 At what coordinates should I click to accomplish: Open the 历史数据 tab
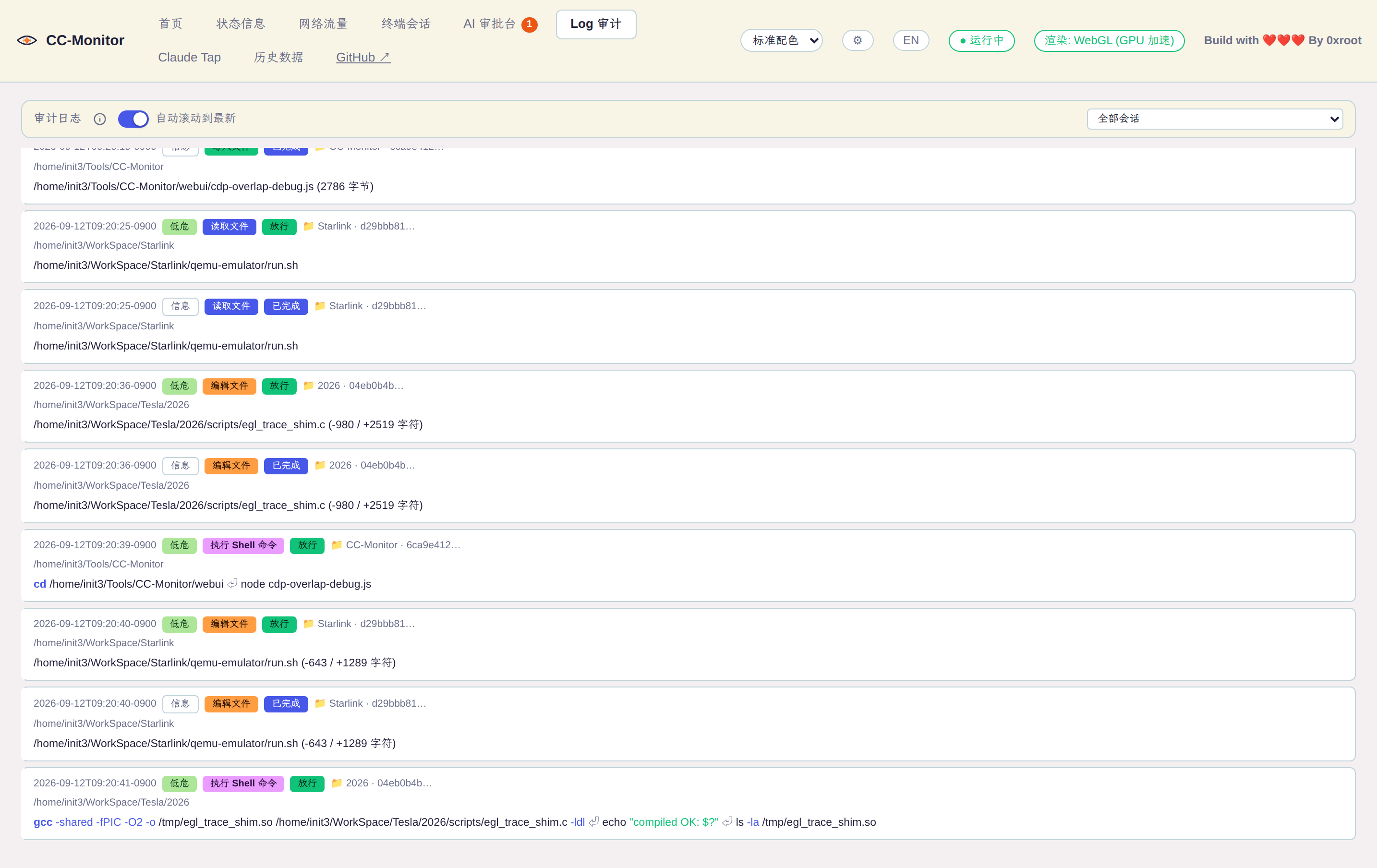coord(278,57)
